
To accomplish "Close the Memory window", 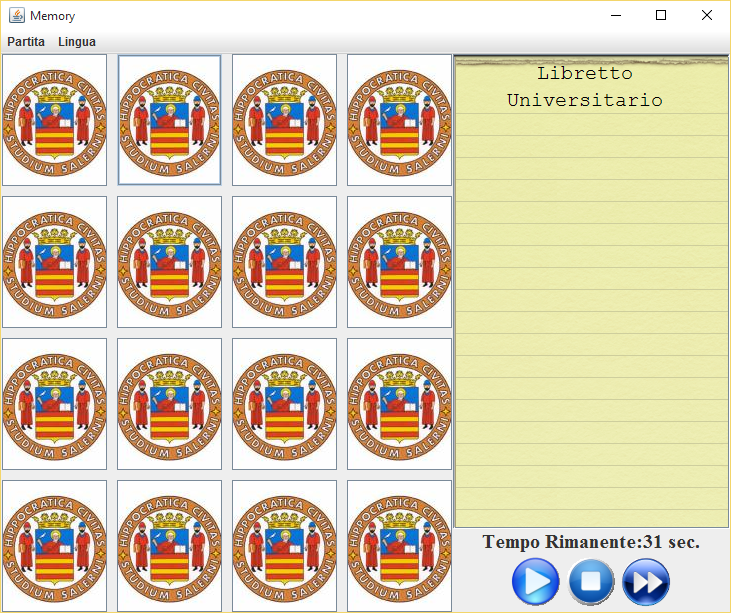I will coord(706,15).
